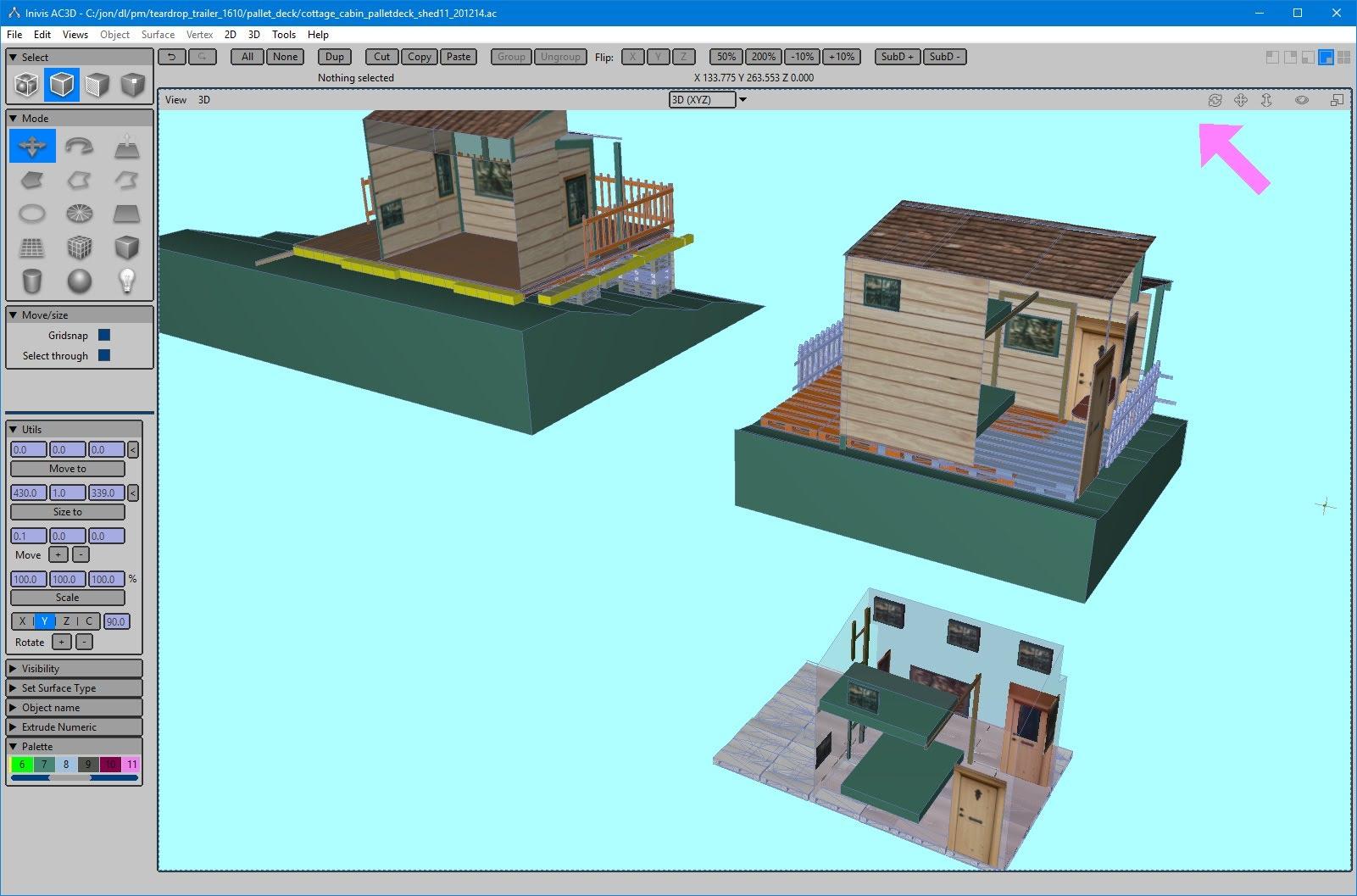Screen dimensions: 1357x896
Task: Choose the cylinder primitive tool icon
Action: (31, 281)
